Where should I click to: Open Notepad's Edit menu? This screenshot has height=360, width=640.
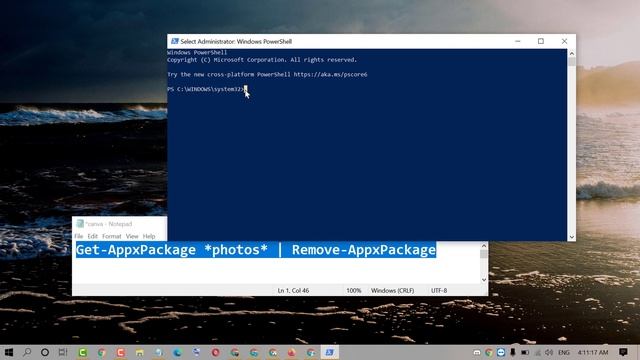93,236
